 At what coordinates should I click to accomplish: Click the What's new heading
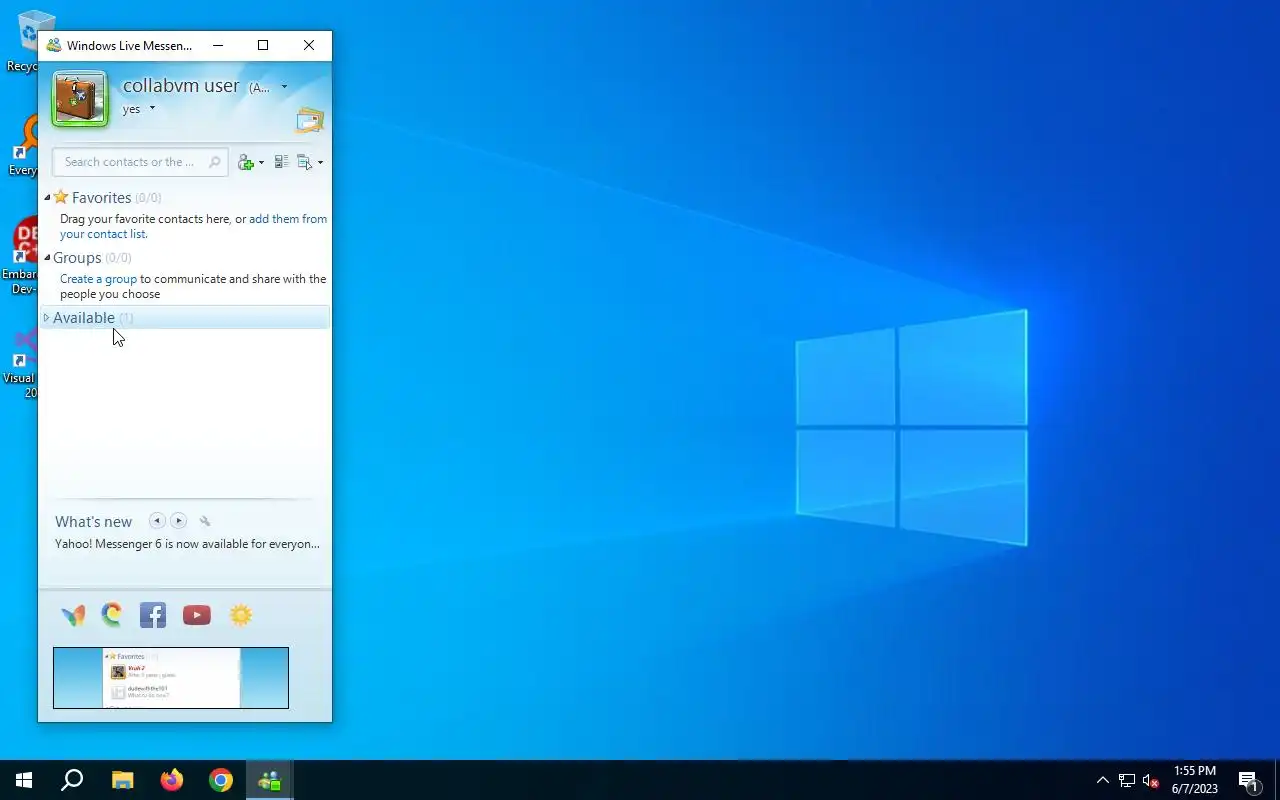point(93,522)
